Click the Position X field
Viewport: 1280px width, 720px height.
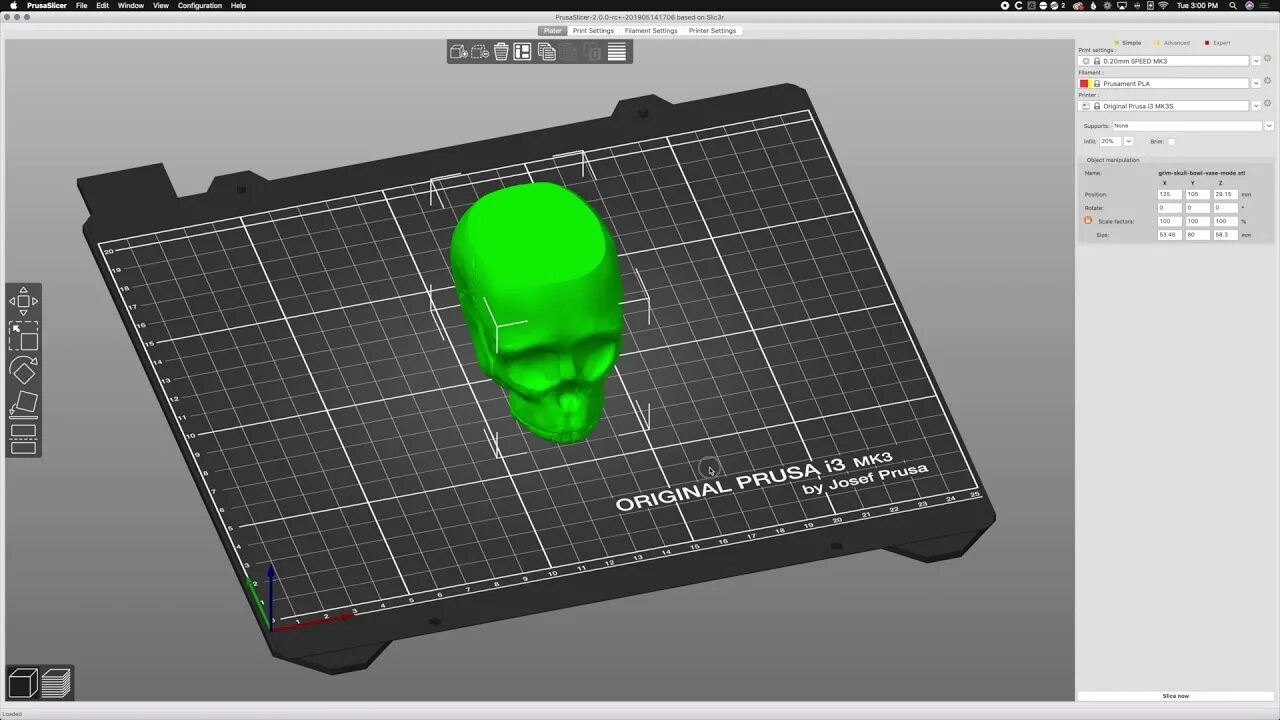pos(1168,194)
